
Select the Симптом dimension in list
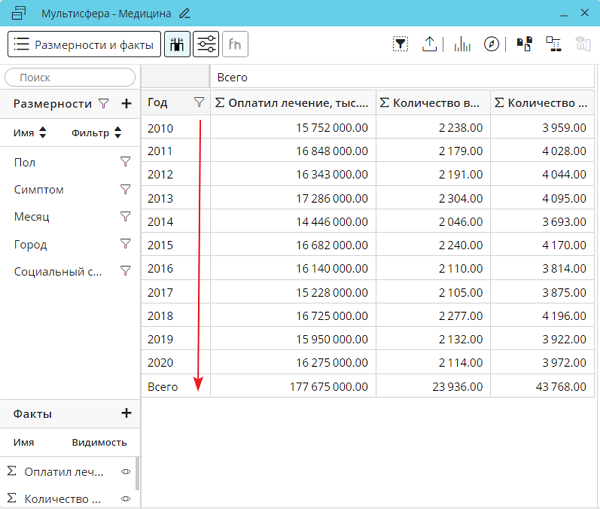pyautogui.click(x=39, y=189)
